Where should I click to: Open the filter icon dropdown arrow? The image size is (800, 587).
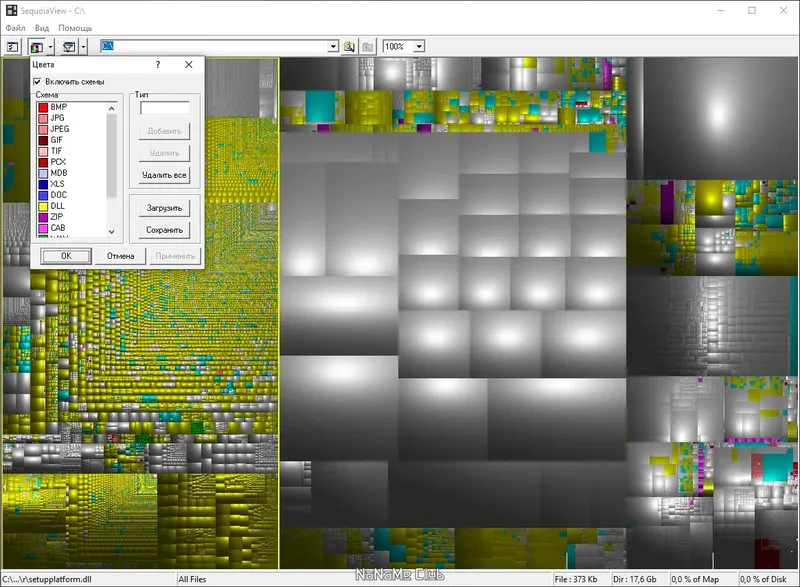coord(83,47)
